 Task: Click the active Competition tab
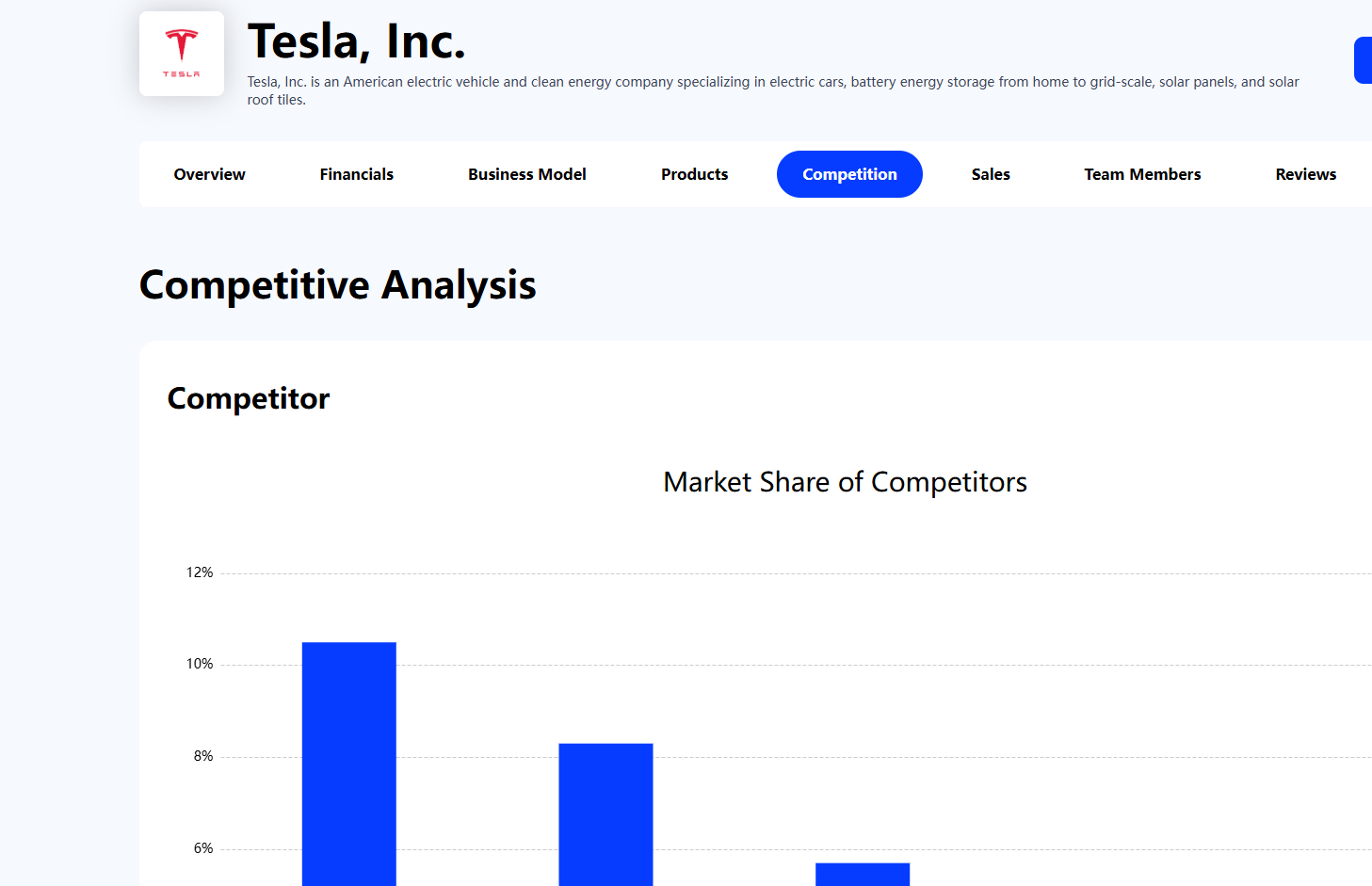849,174
